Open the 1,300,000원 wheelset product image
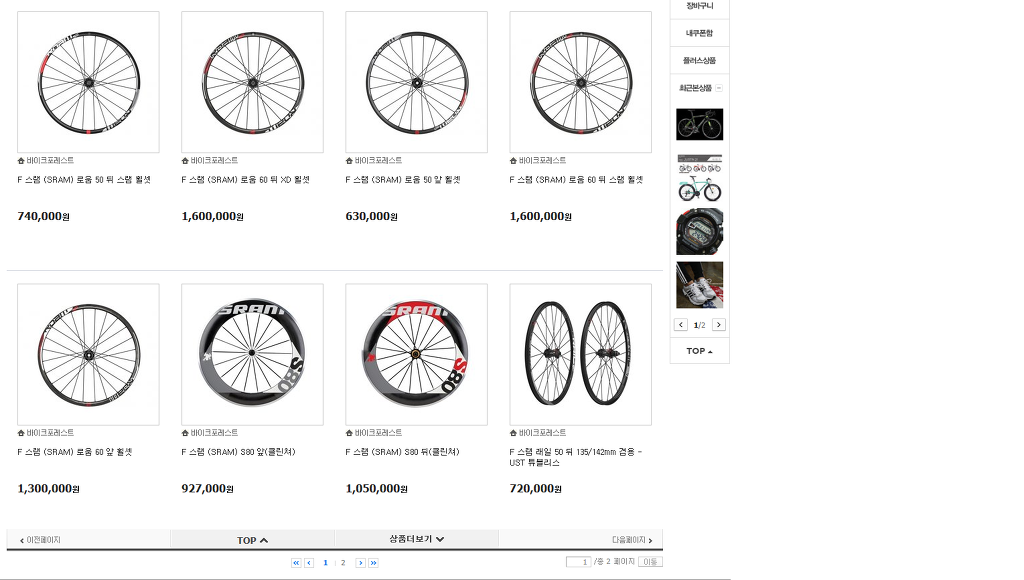 tap(88, 355)
